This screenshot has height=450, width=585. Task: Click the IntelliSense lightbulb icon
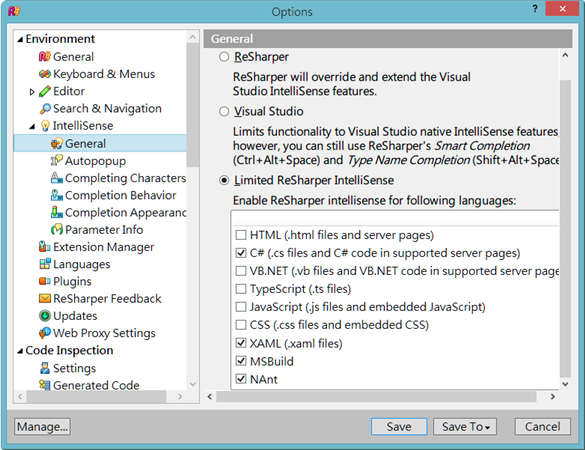(x=45, y=126)
